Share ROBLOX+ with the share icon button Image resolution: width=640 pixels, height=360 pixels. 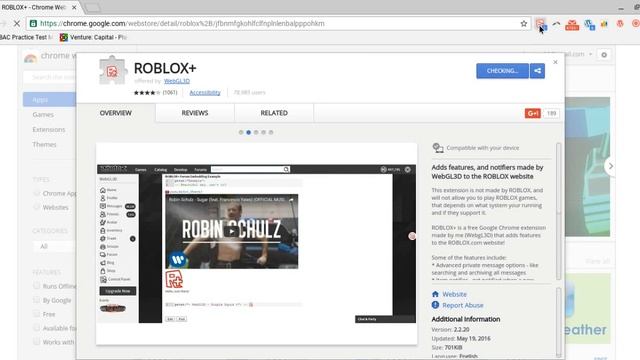(x=537, y=71)
